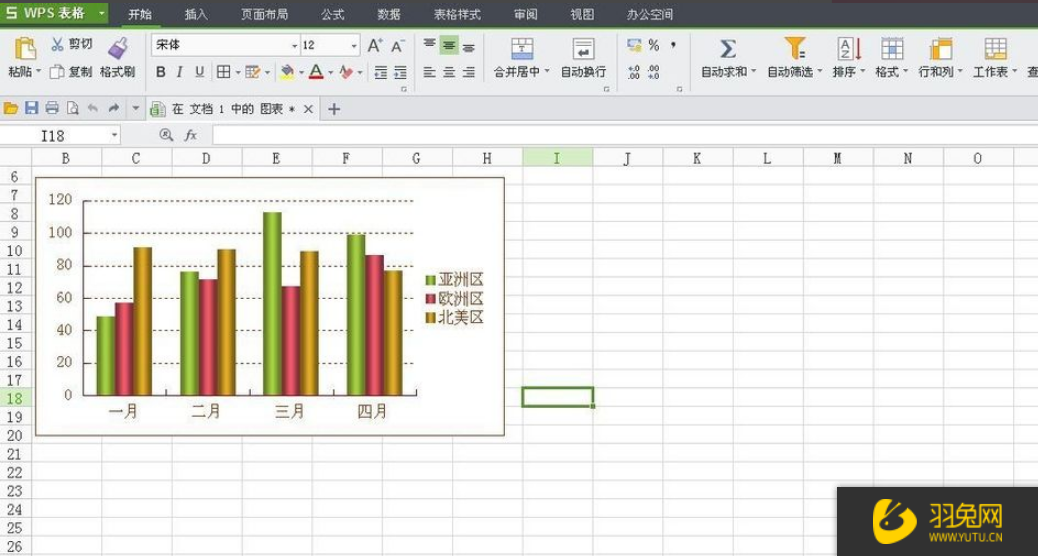1038x556 pixels.
Task: Switch to the 审阅 ribbon tab
Action: click(x=526, y=14)
